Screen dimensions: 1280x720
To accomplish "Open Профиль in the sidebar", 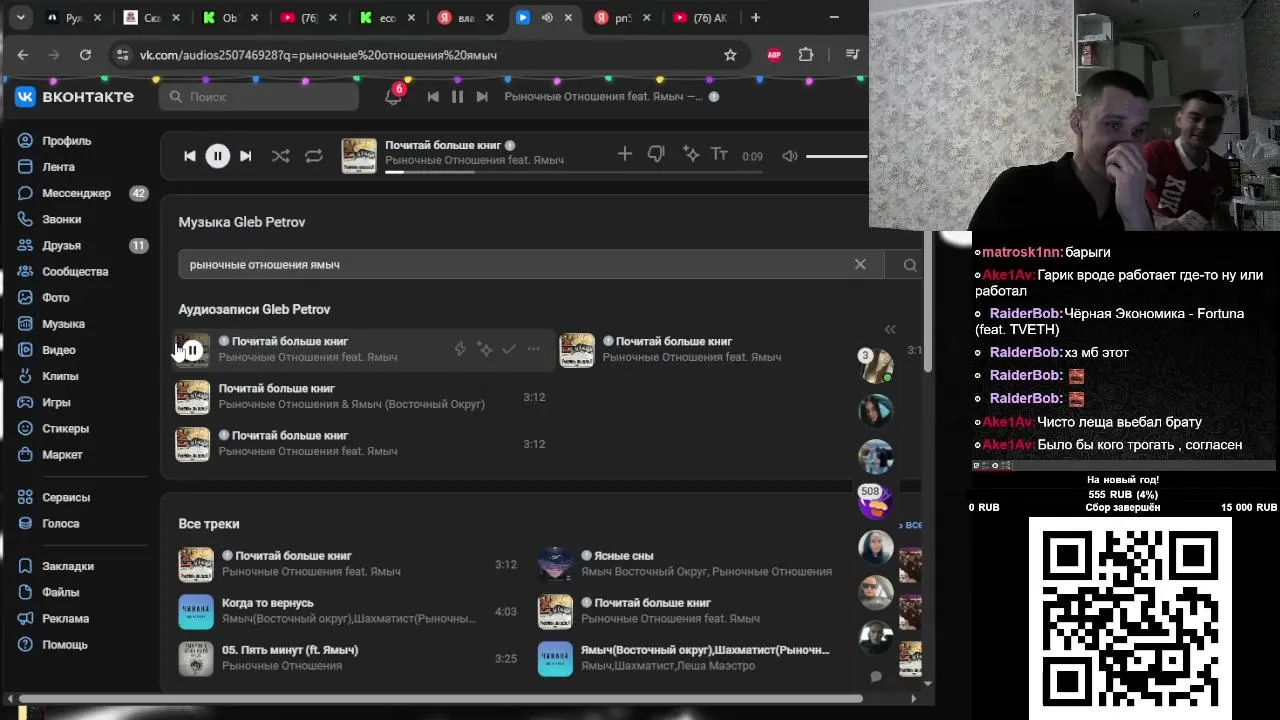I will click(x=66, y=141).
